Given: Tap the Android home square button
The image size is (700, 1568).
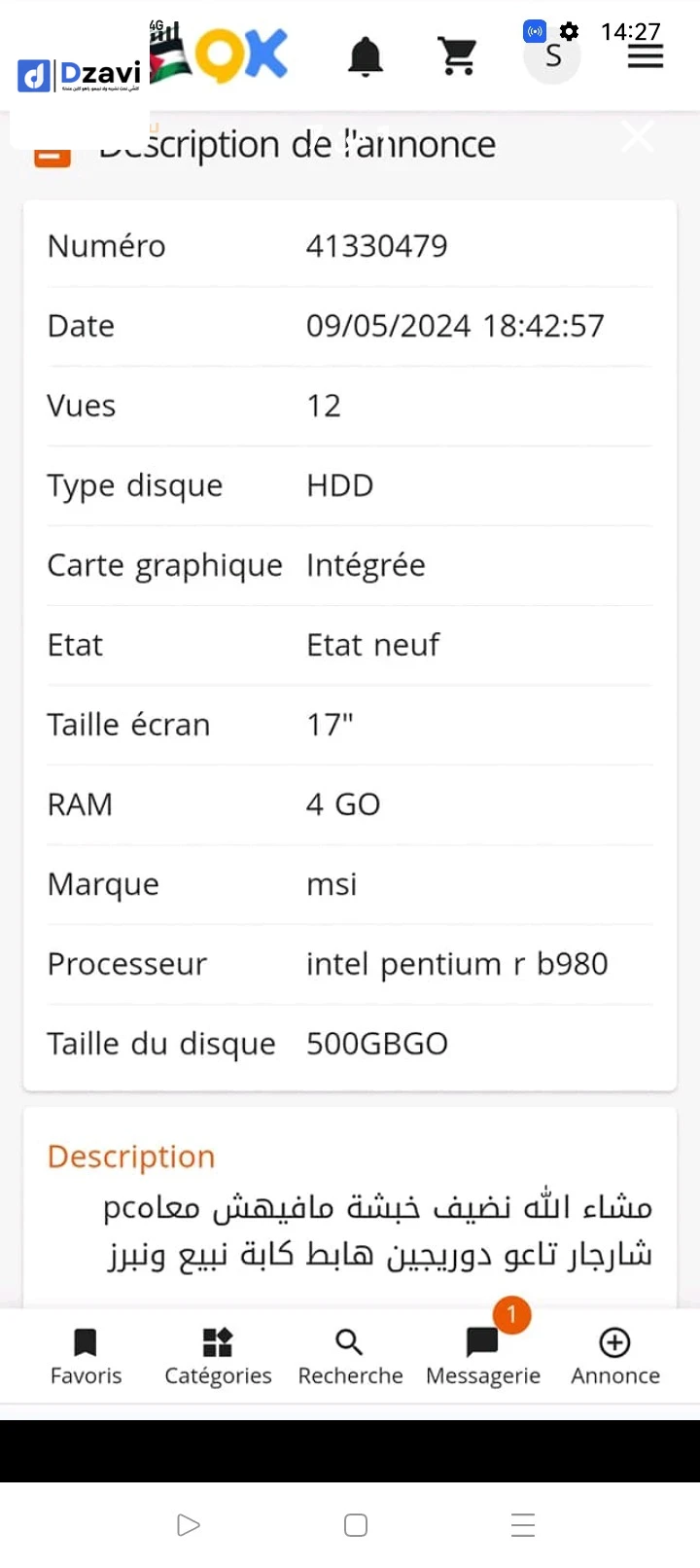Looking at the screenshot, I should click(x=356, y=1524).
